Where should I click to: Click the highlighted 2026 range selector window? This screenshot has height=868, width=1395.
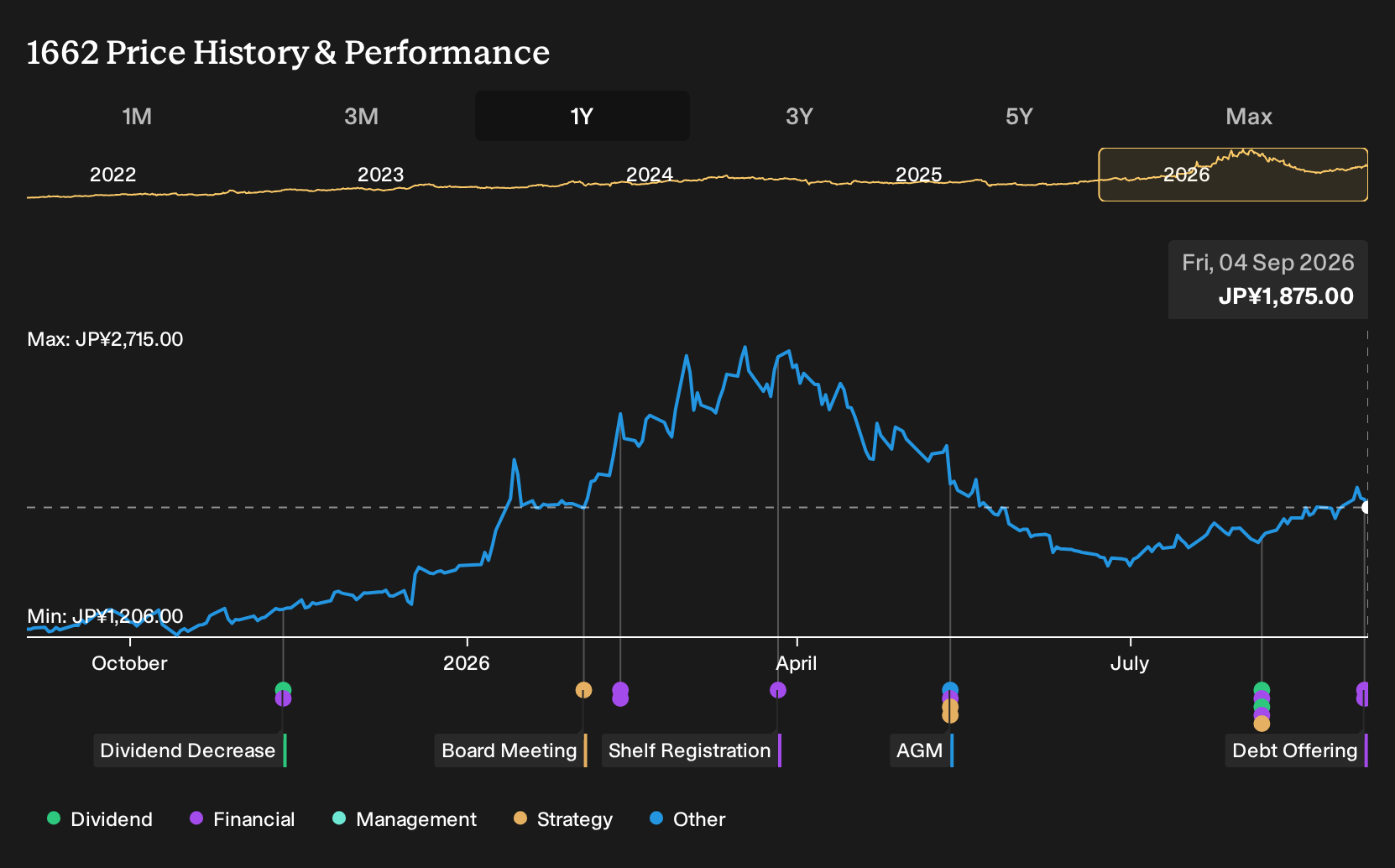point(1233,175)
